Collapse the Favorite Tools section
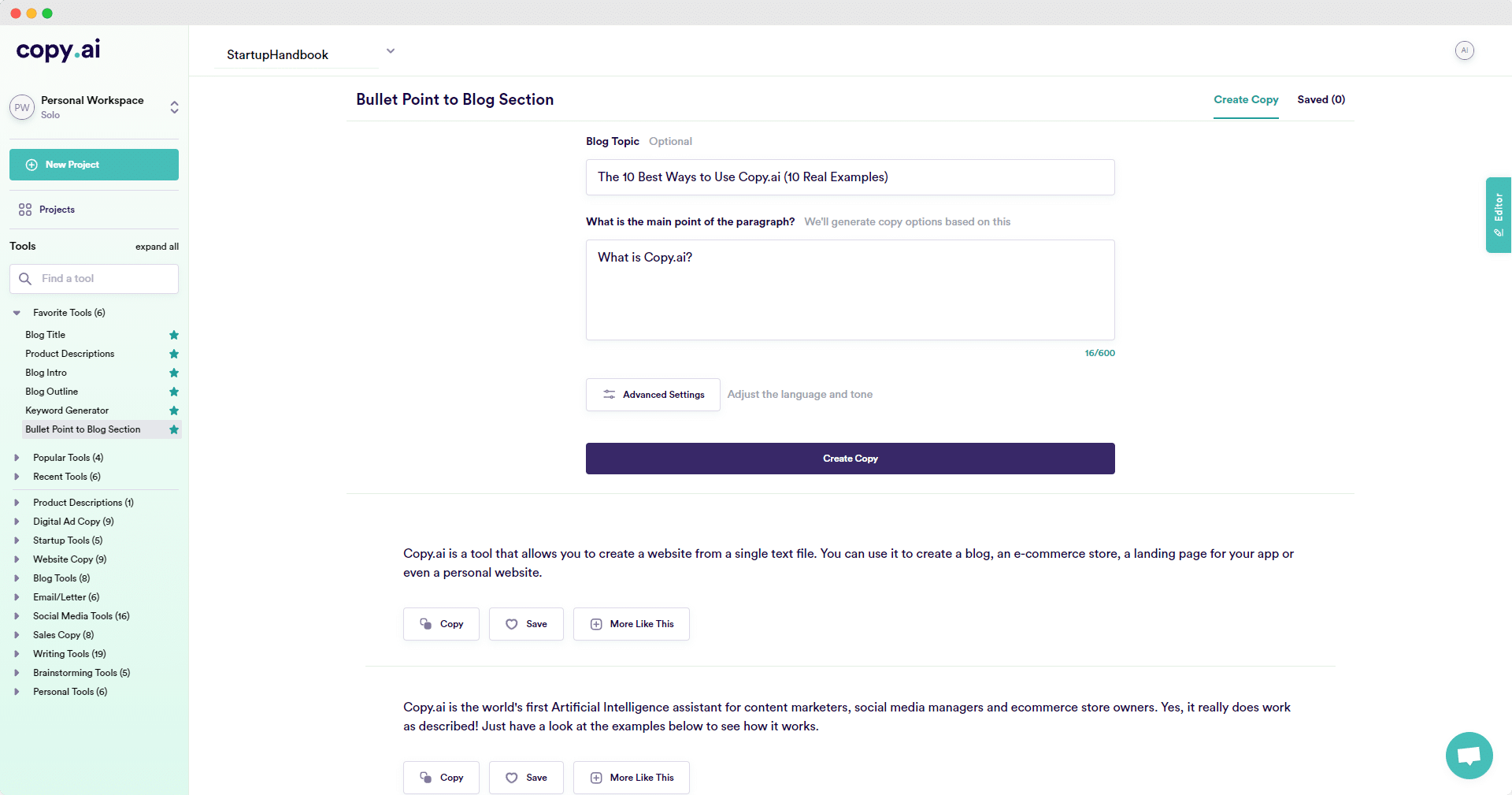This screenshot has width=1512, height=795. coord(17,313)
